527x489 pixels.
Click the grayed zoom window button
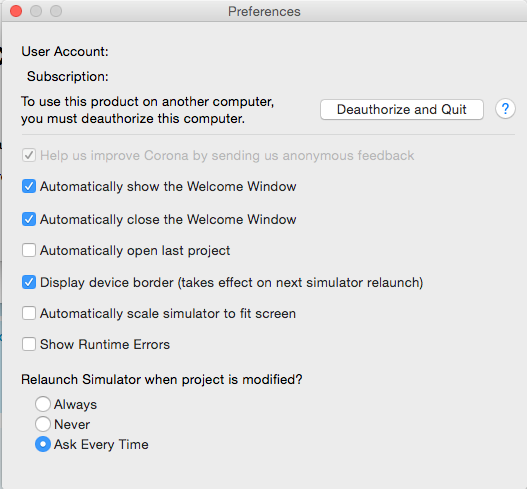click(x=56, y=11)
